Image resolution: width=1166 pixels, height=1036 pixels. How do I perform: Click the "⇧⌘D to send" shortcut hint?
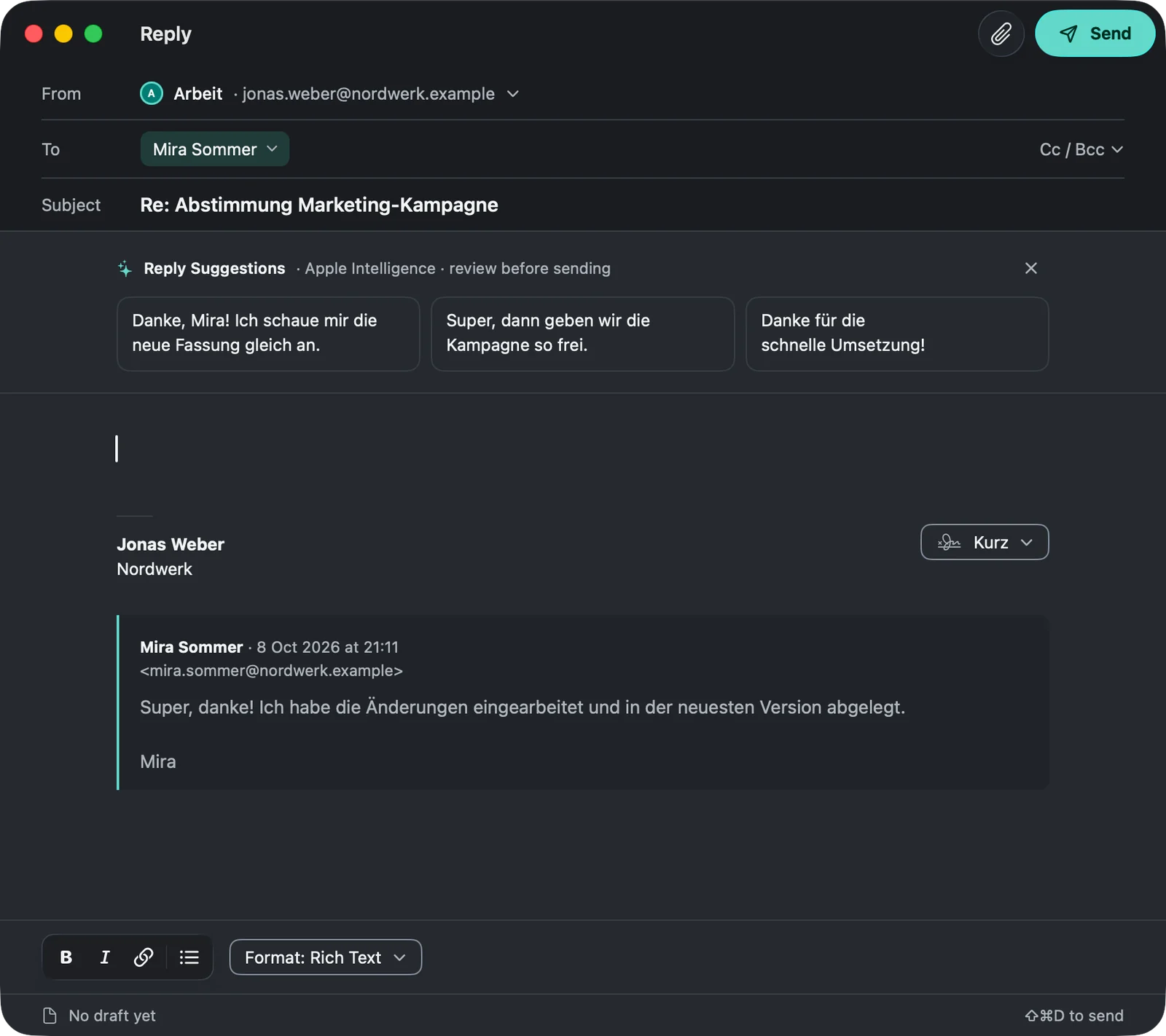click(1074, 1016)
